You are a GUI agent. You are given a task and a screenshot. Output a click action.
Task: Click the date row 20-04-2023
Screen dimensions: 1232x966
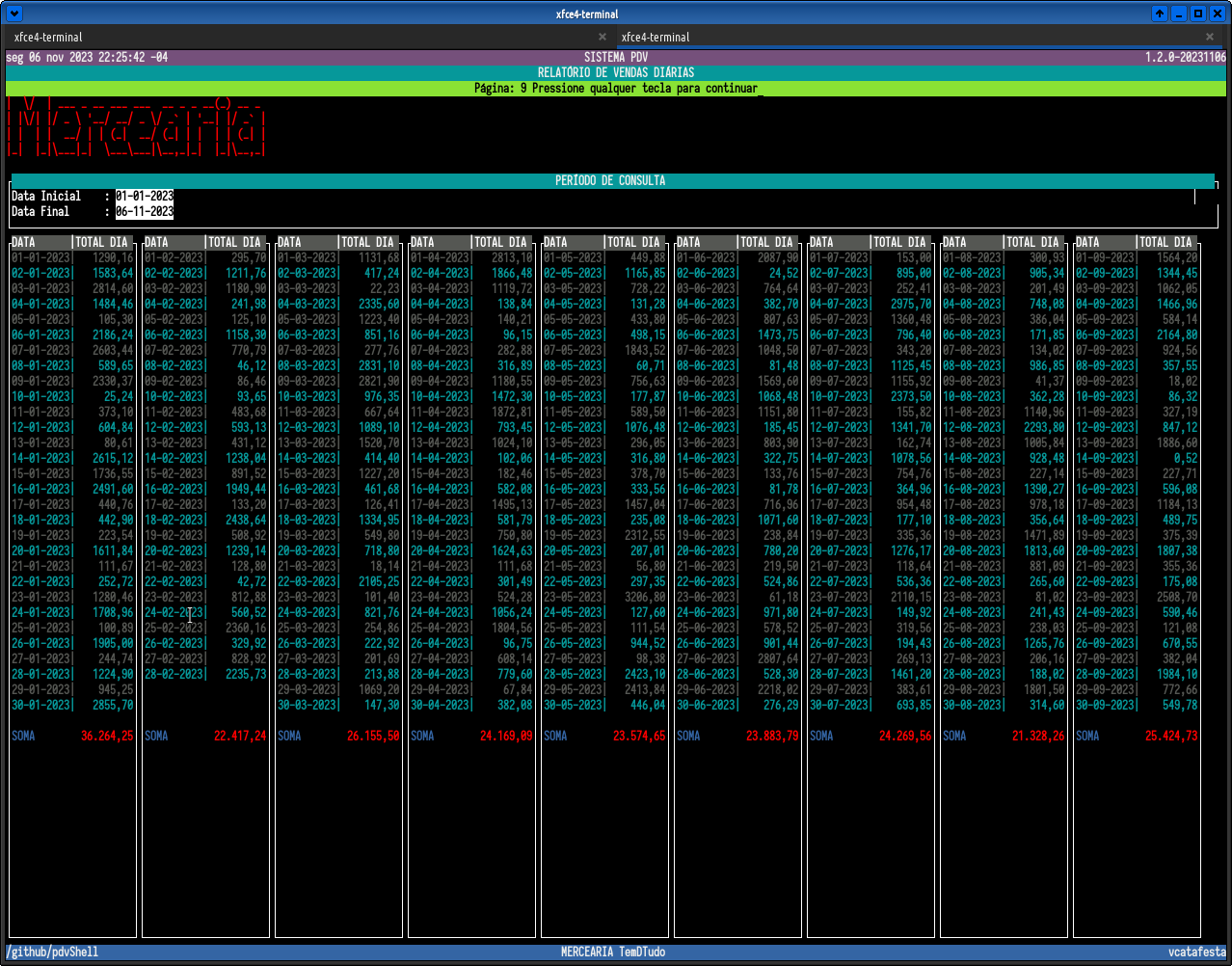tap(472, 550)
